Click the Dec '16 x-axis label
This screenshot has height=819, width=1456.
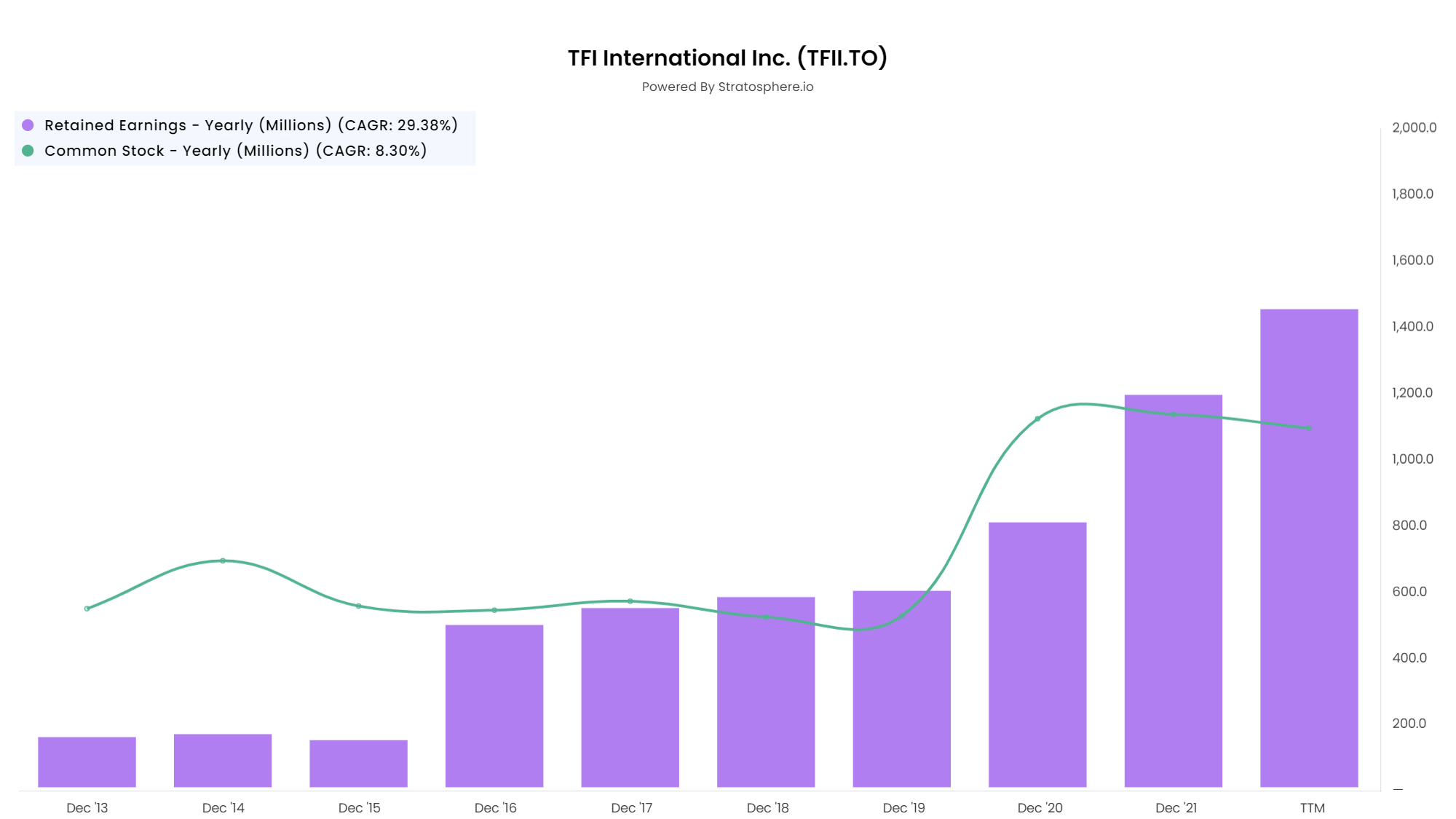coord(495,807)
